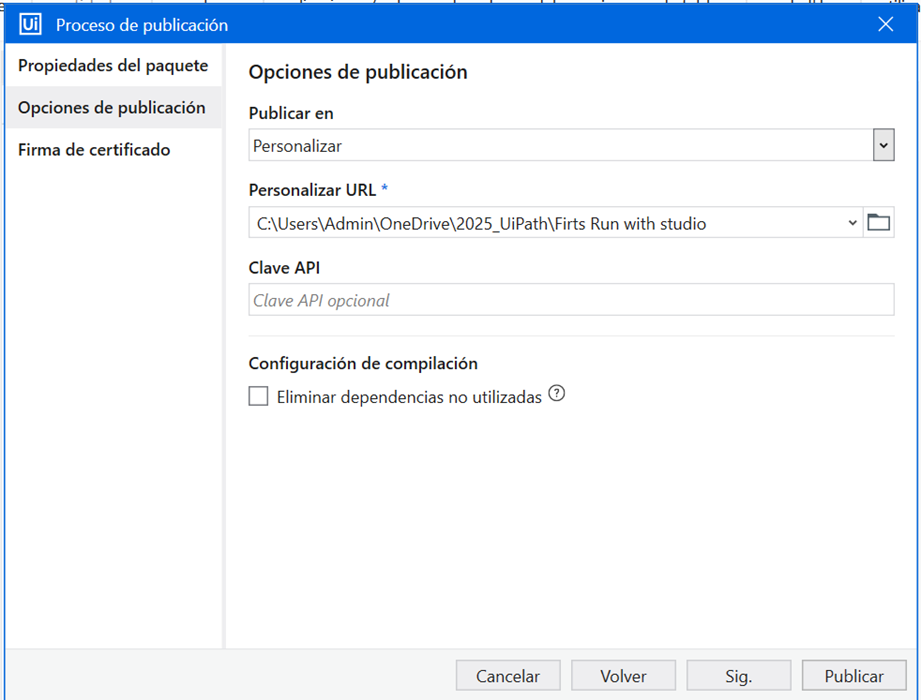The height and width of the screenshot is (700, 921).
Task: Open the Propiedades del paquete section
Action: [x=113, y=65]
